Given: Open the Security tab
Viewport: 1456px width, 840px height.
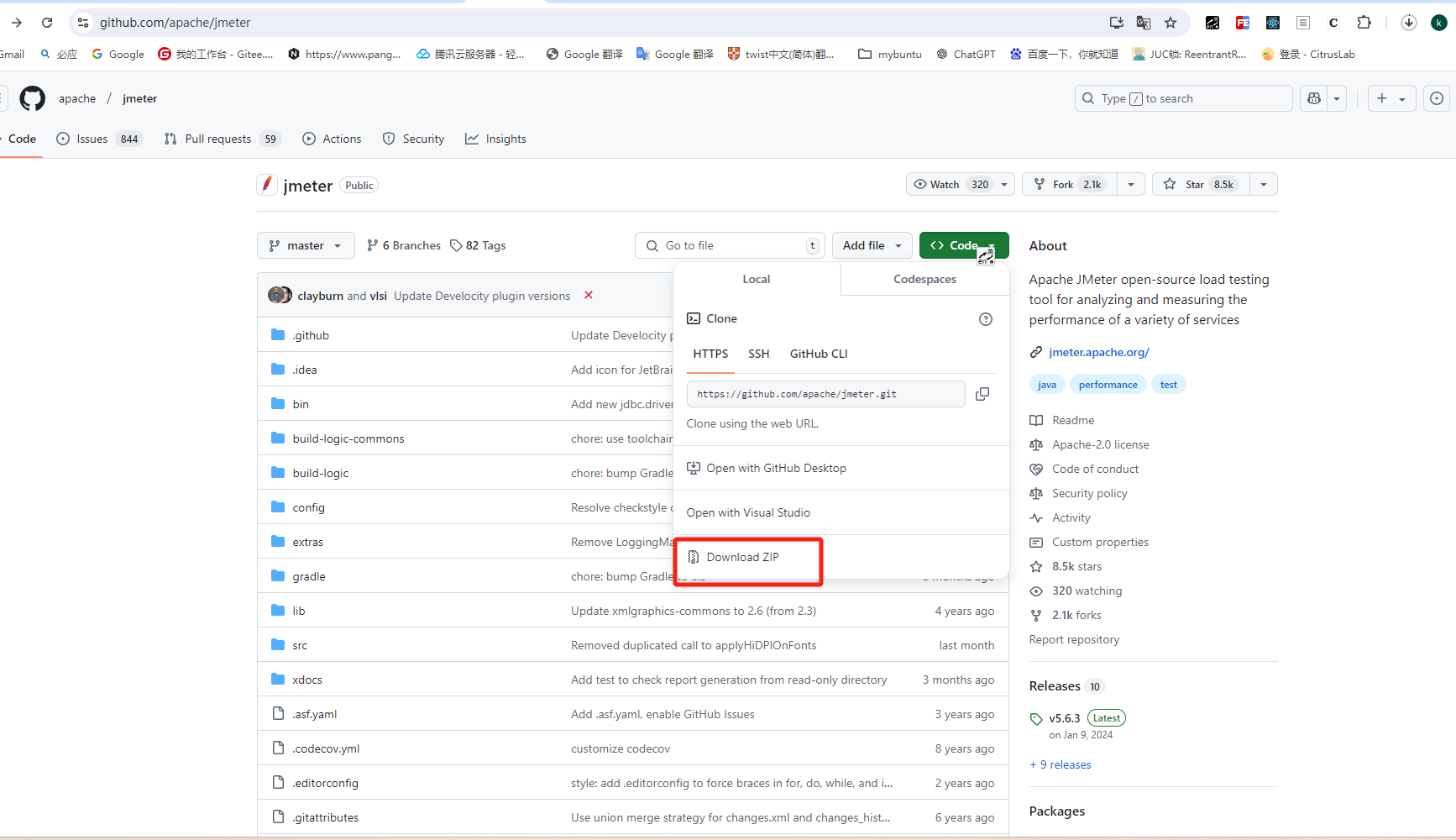Looking at the screenshot, I should pos(413,139).
